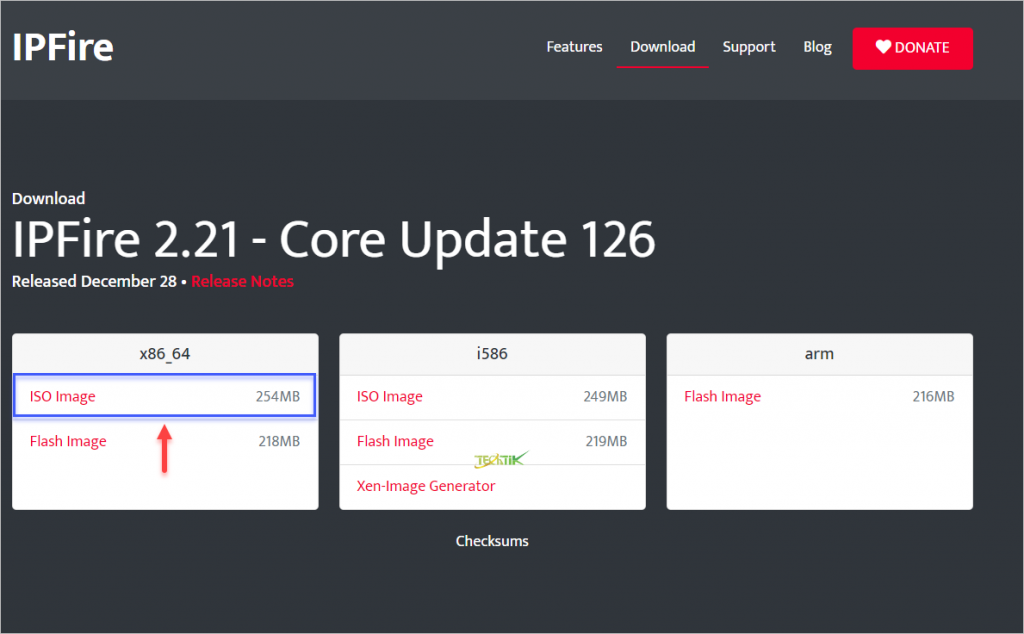Click the Released December 28 text
This screenshot has height=634, width=1024.
[94, 281]
